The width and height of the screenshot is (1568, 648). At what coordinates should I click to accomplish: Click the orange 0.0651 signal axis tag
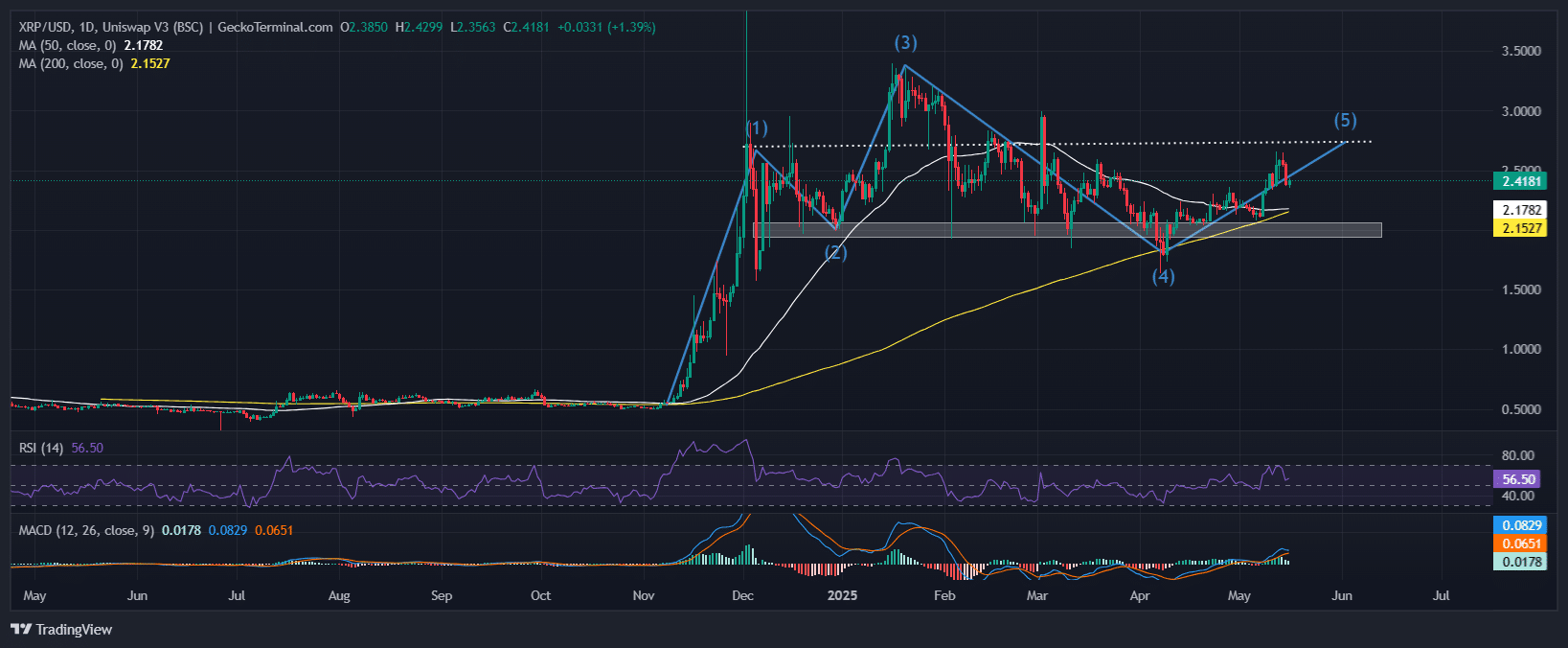(1520, 544)
